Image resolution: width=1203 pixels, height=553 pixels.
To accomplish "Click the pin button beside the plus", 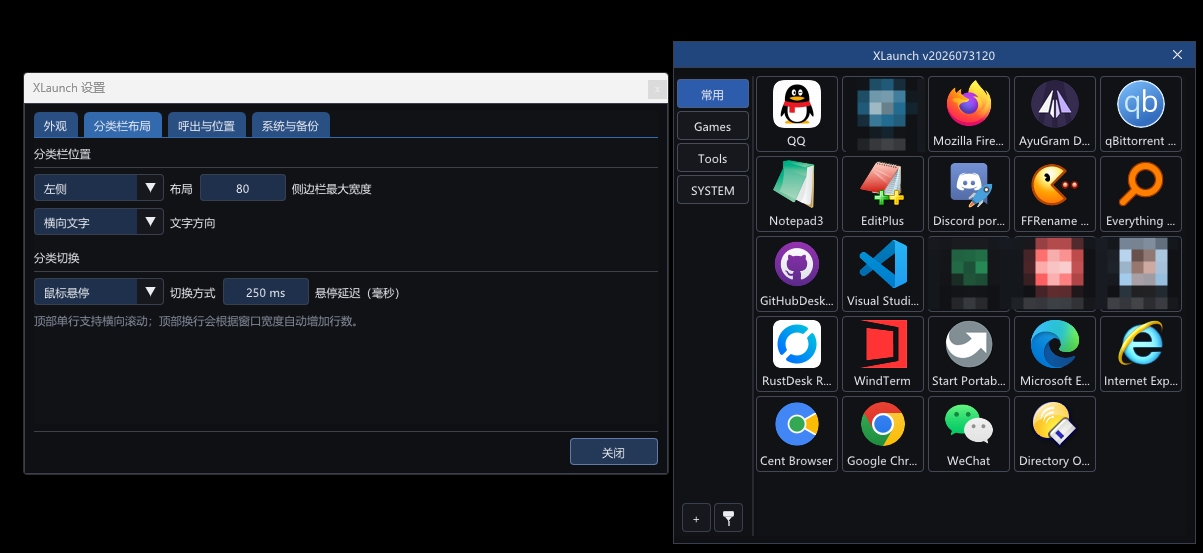I will coord(728,518).
